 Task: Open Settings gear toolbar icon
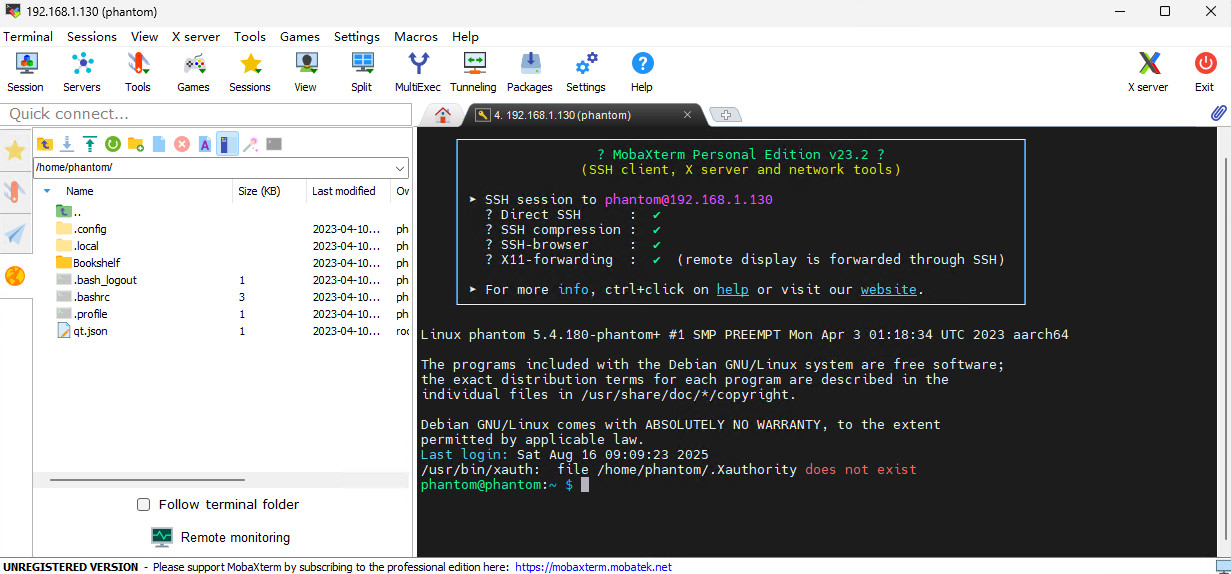coord(586,72)
